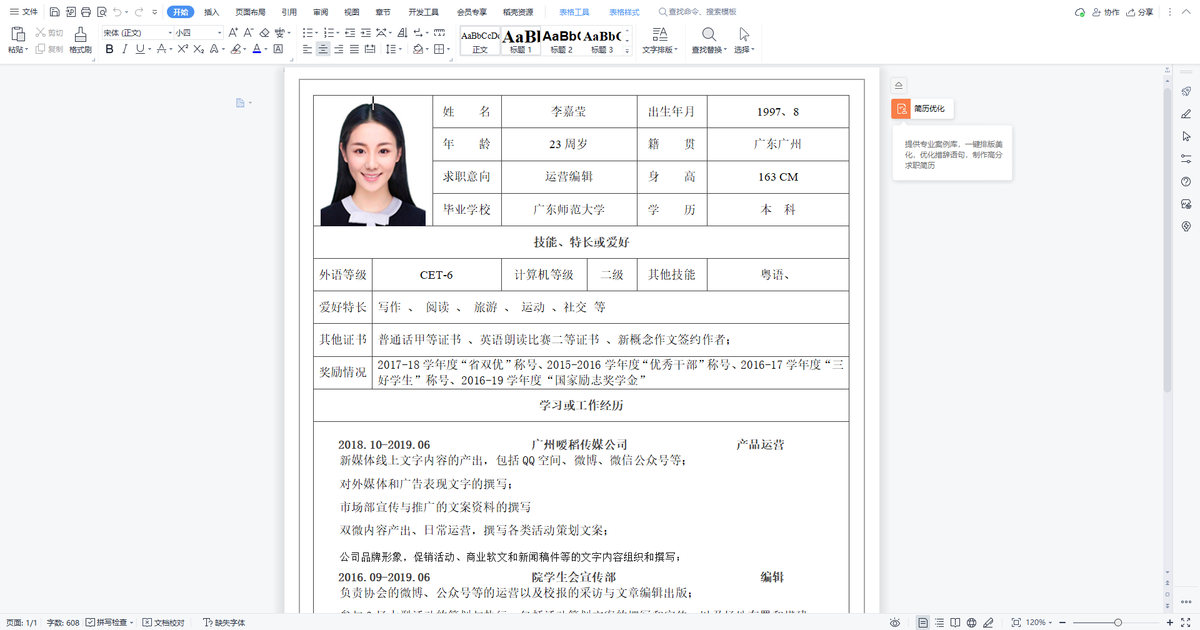This screenshot has width=1200, height=630.
Task: Toggle Align Left paragraph
Action: pyautogui.click(x=307, y=49)
